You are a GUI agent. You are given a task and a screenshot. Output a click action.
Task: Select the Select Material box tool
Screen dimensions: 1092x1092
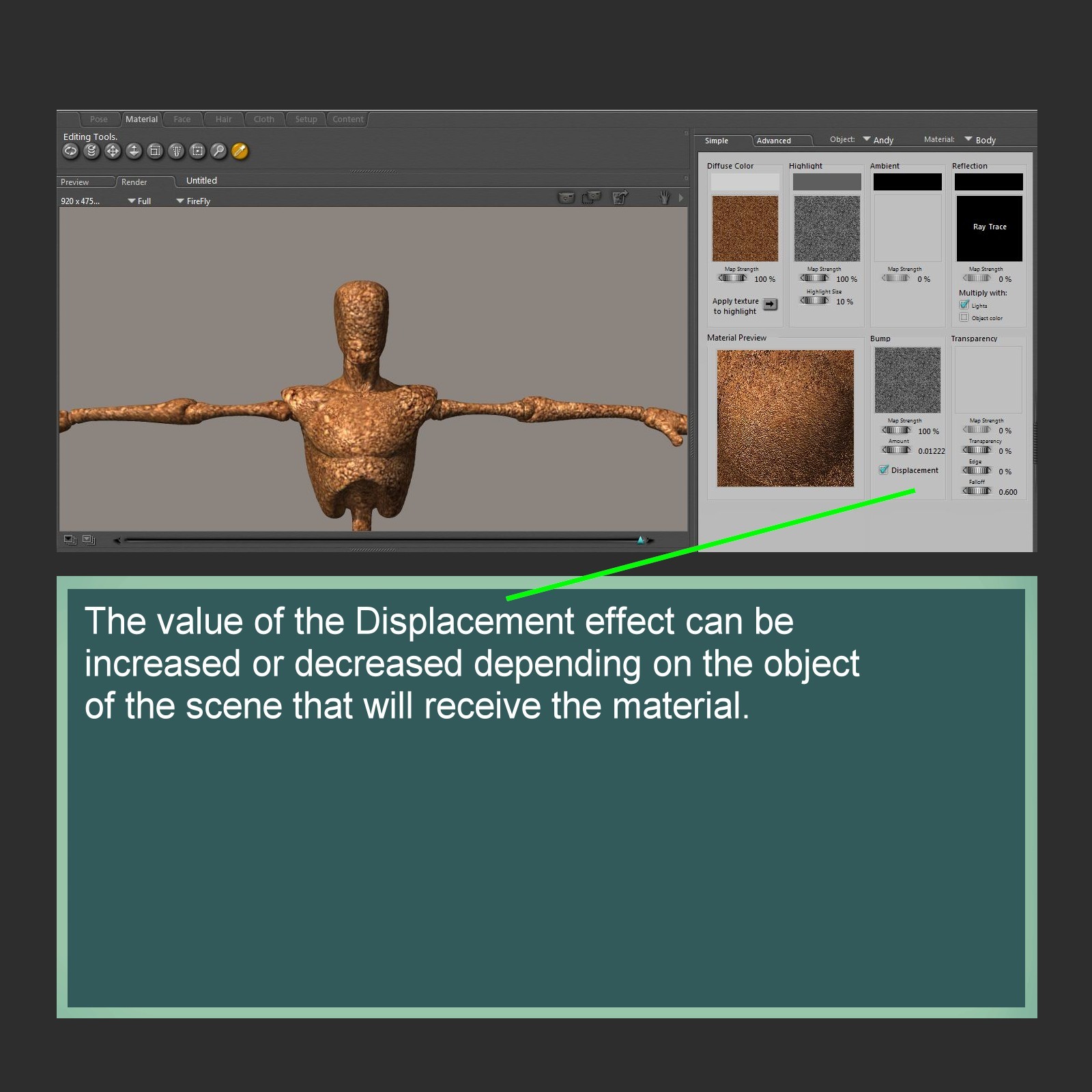click(197, 151)
